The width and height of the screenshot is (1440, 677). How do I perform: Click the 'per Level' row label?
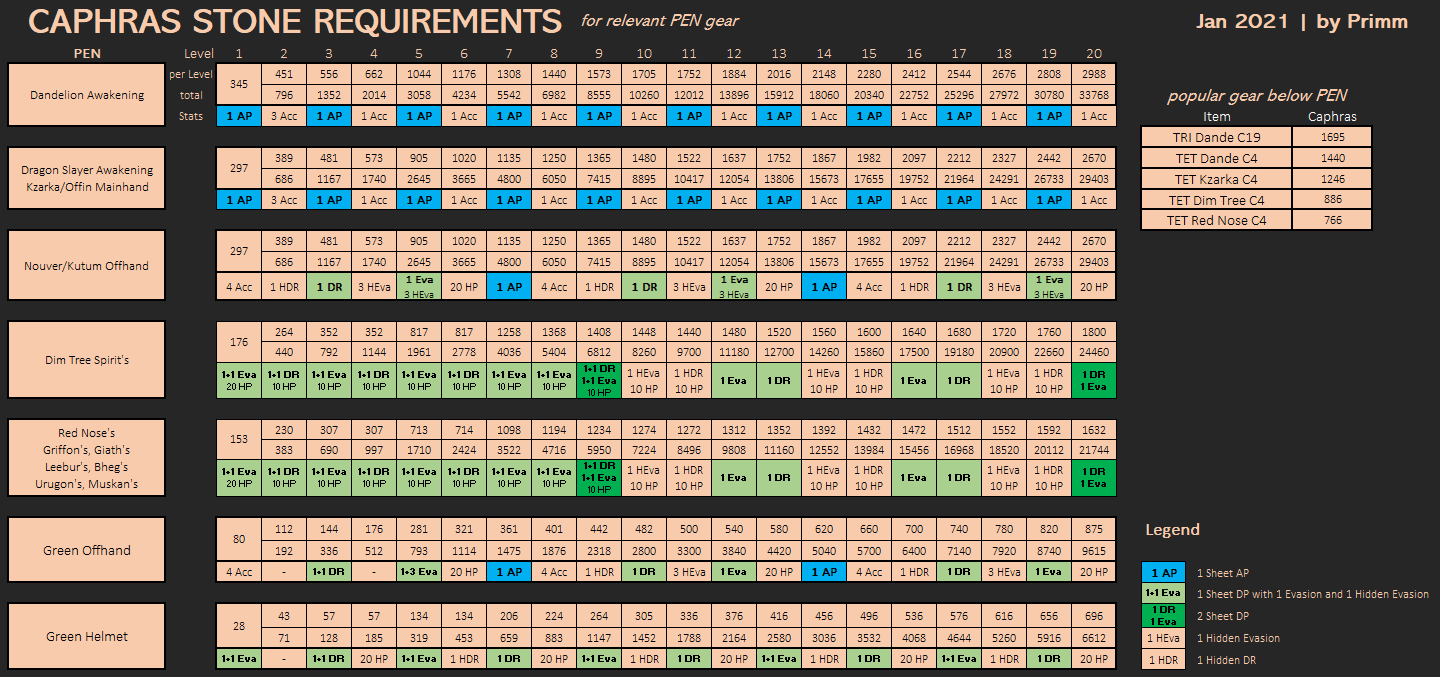192,74
